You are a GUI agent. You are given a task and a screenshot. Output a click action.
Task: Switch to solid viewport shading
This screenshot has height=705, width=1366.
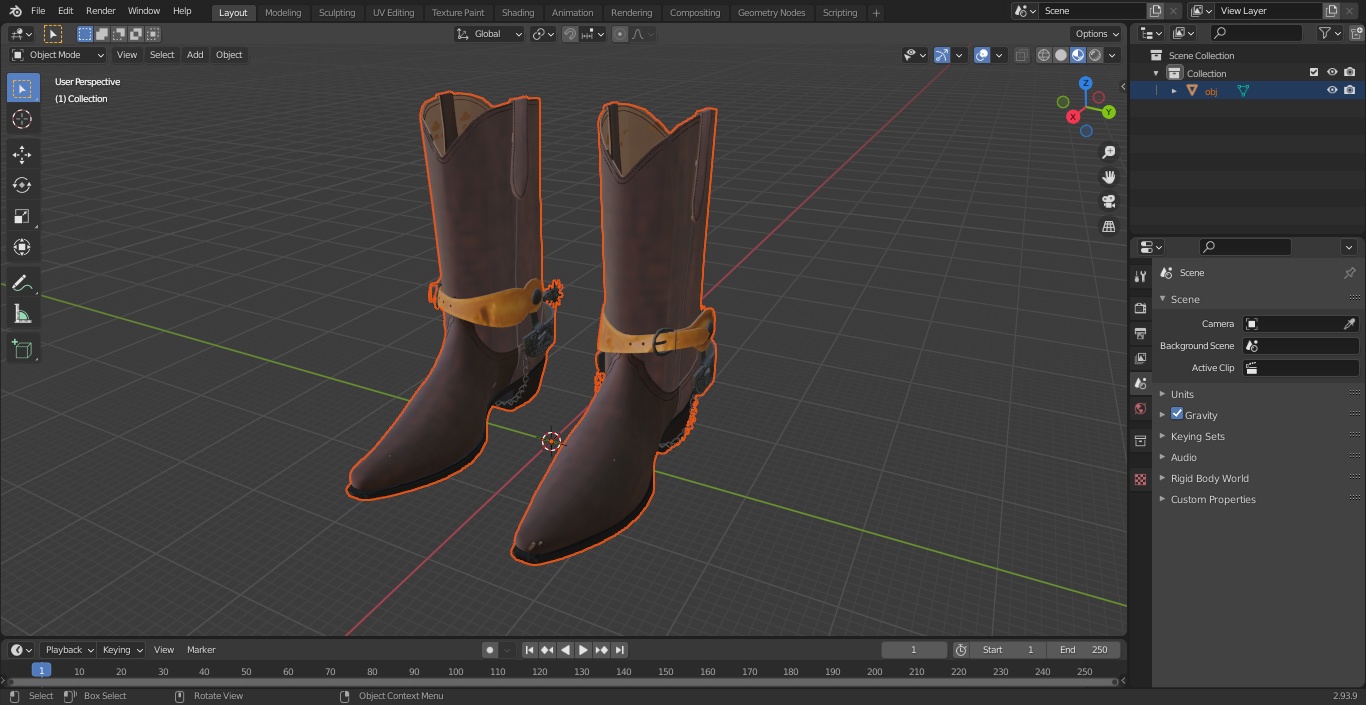pos(1061,55)
